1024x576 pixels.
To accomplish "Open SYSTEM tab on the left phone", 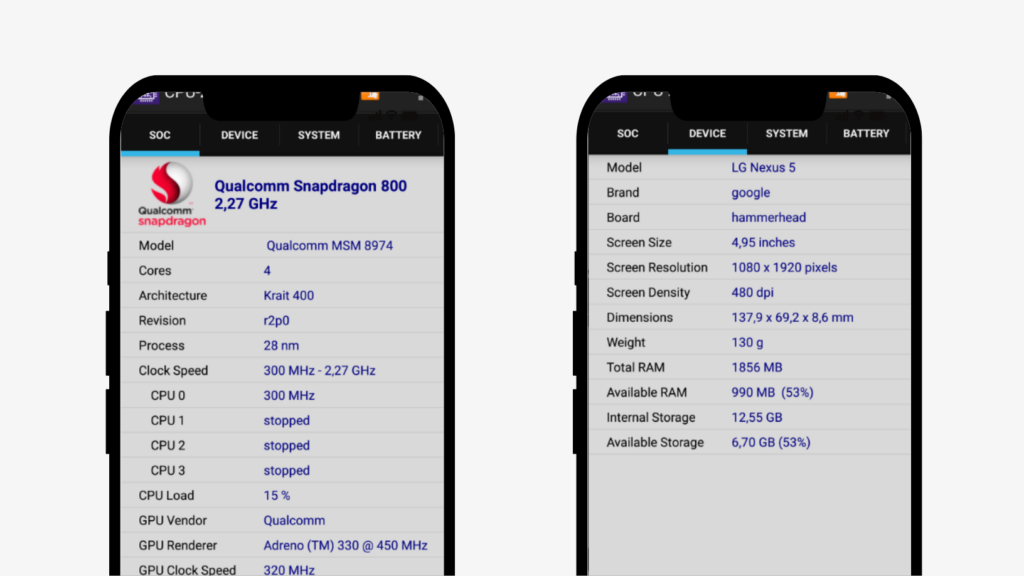I will [319, 136].
